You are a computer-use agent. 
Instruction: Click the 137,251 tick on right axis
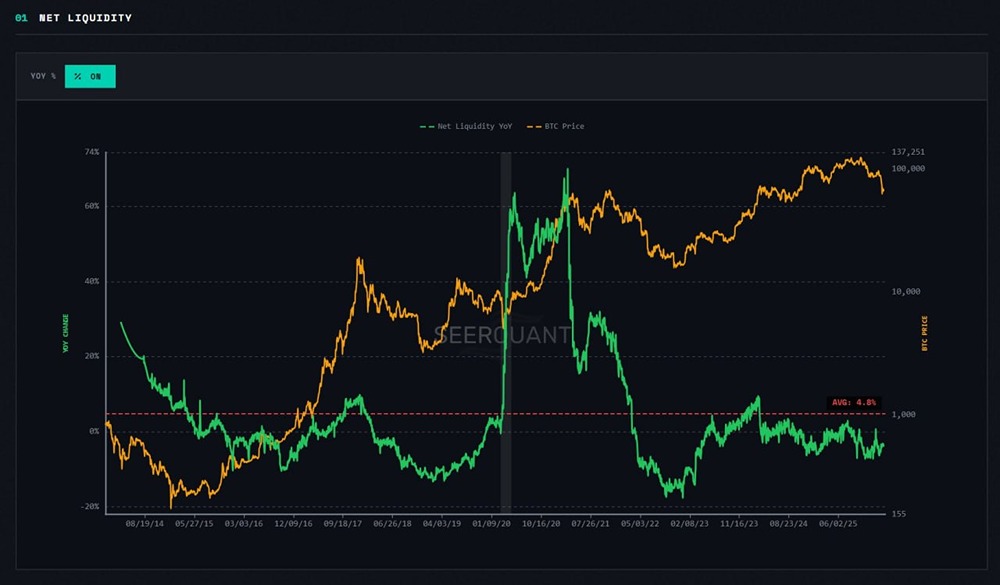(908, 152)
